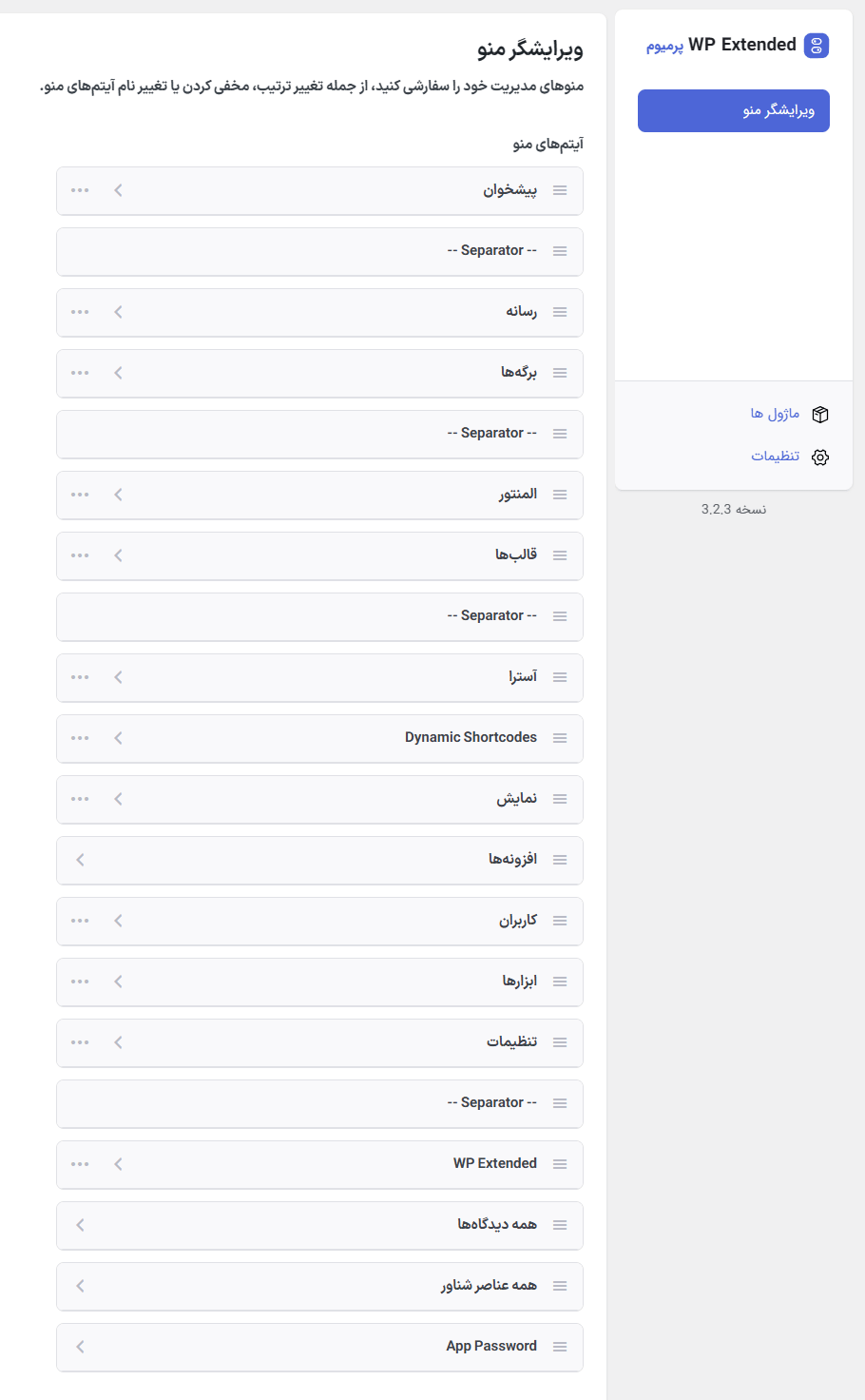Click the آسترا menu item label
865x1400 pixels.
pyautogui.click(x=523, y=677)
